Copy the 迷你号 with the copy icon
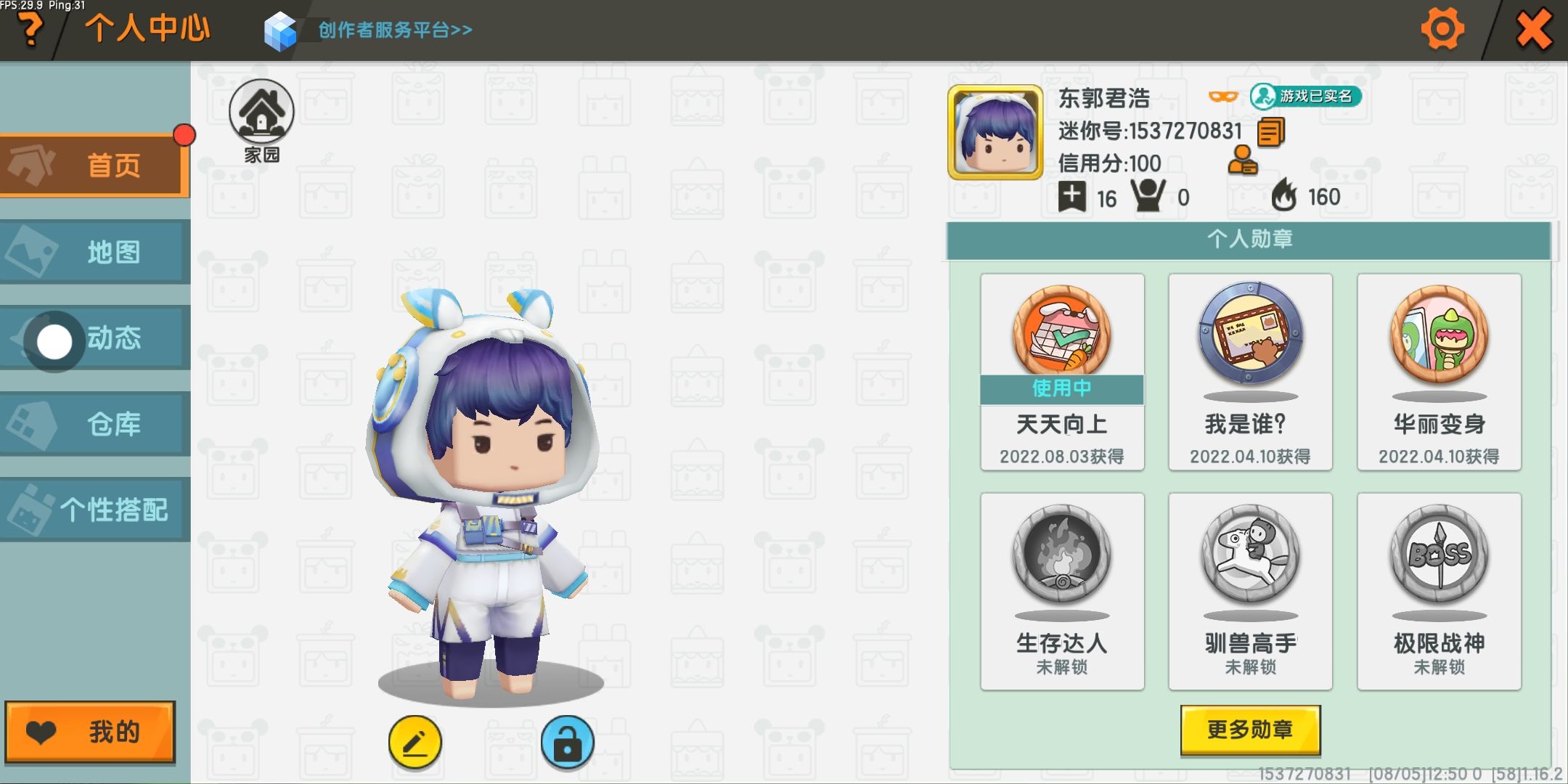 point(1270,131)
